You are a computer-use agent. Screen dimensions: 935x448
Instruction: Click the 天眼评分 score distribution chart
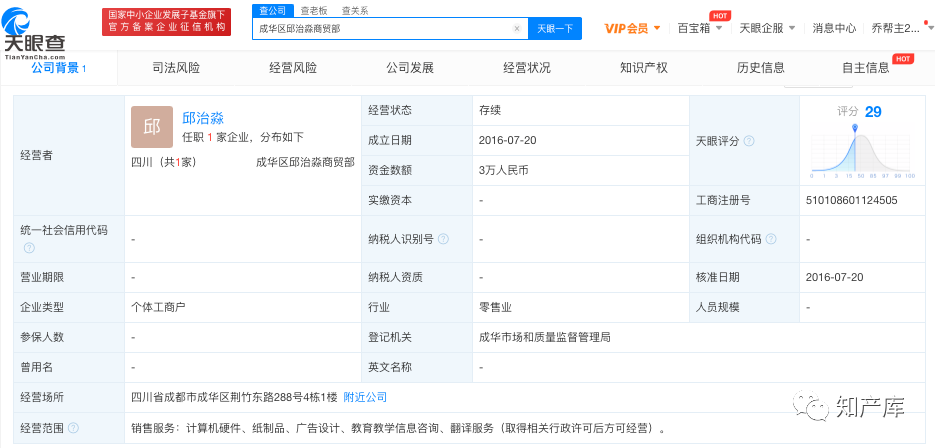click(862, 150)
